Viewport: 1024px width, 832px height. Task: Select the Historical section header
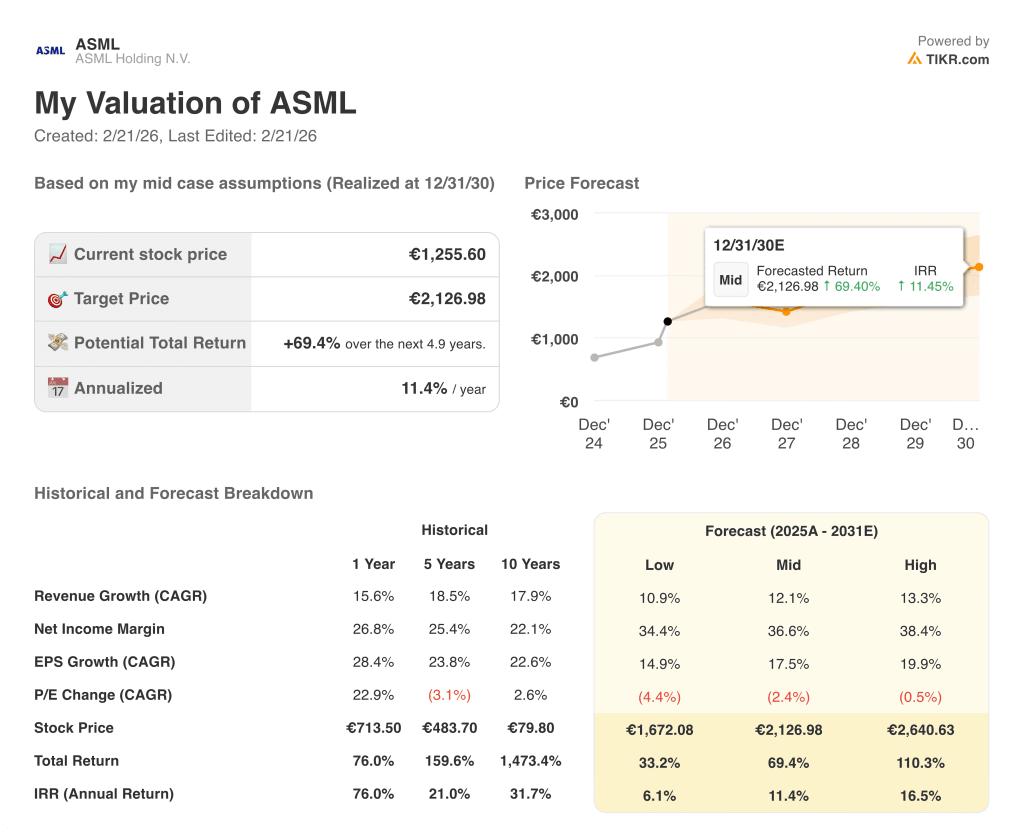(454, 530)
